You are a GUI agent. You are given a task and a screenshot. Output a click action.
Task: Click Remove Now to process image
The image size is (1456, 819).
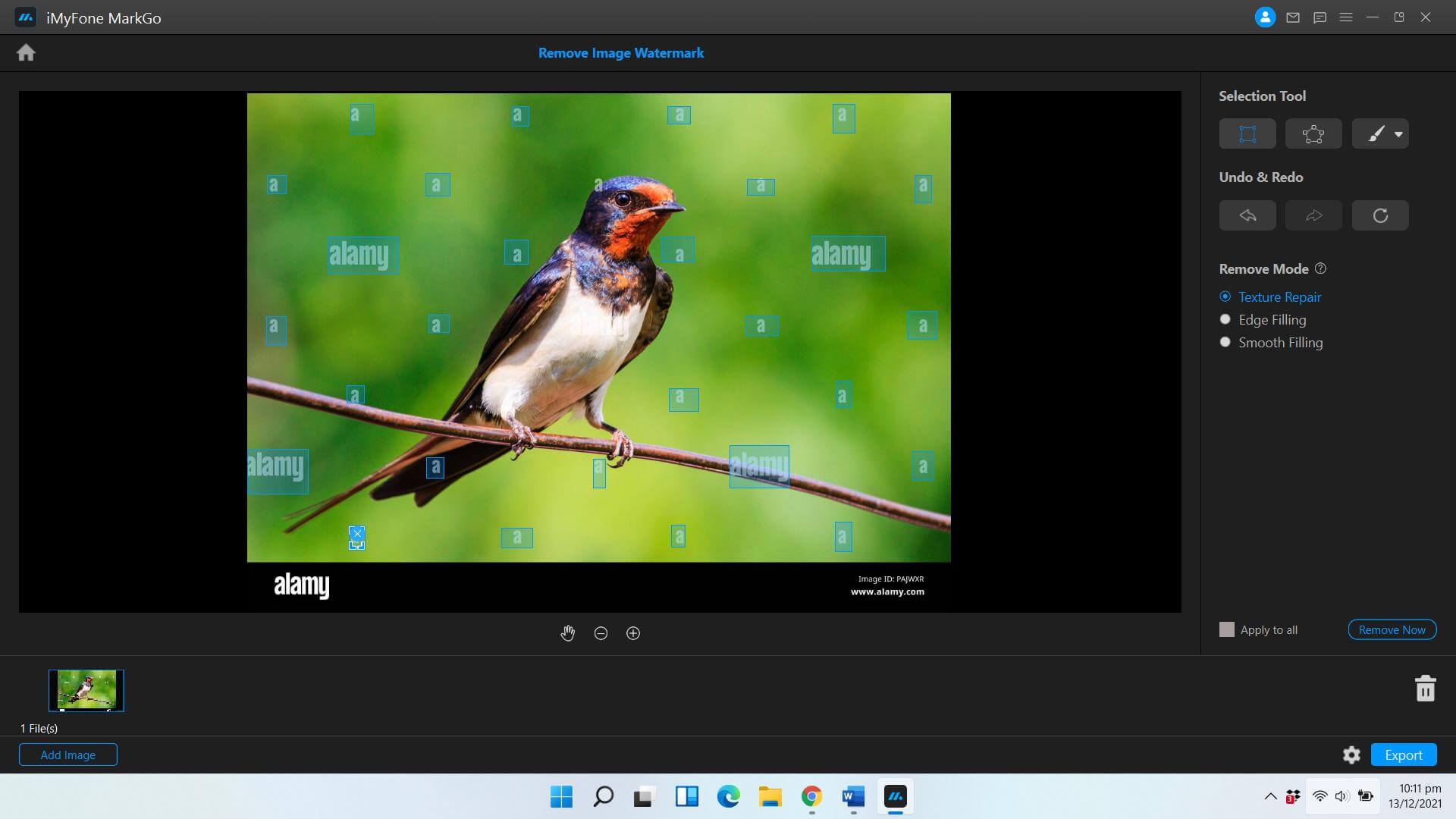1392,629
